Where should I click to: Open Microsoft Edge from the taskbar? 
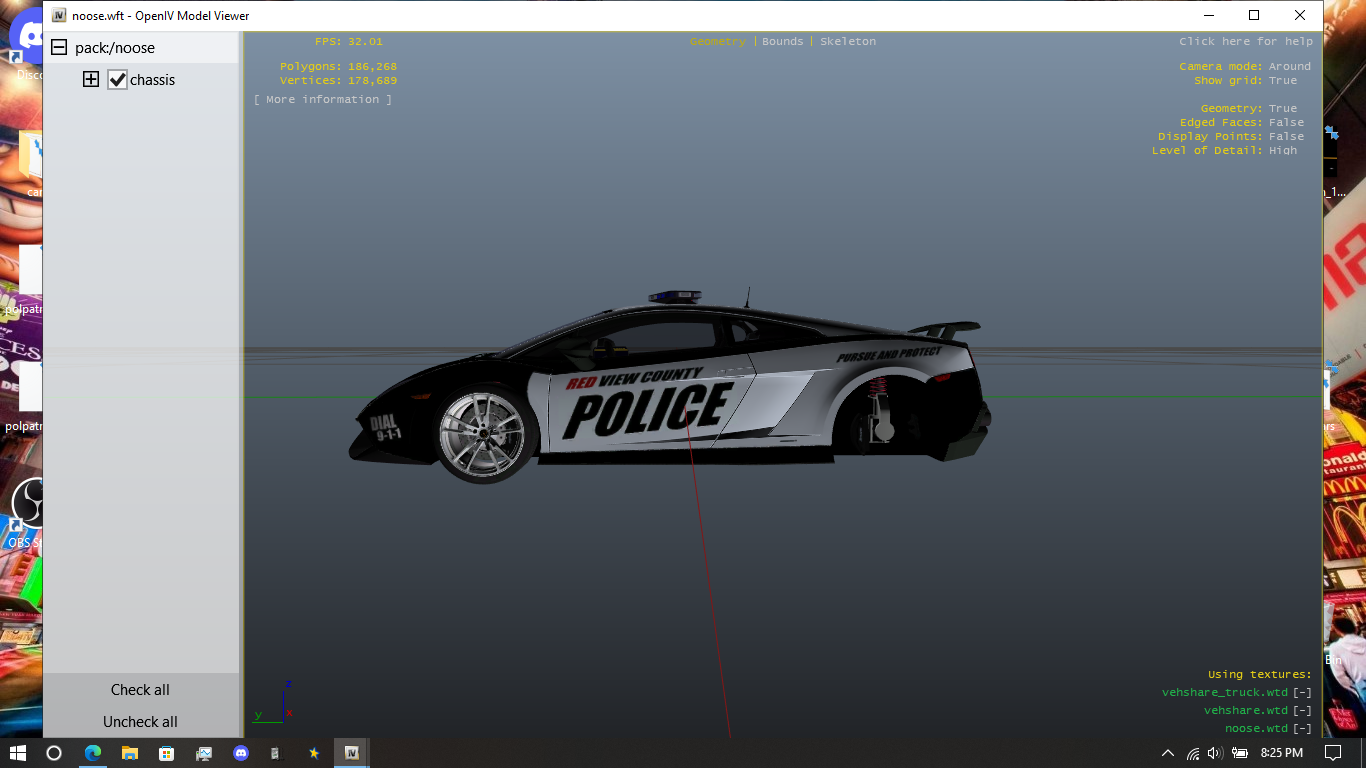pyautogui.click(x=93, y=753)
